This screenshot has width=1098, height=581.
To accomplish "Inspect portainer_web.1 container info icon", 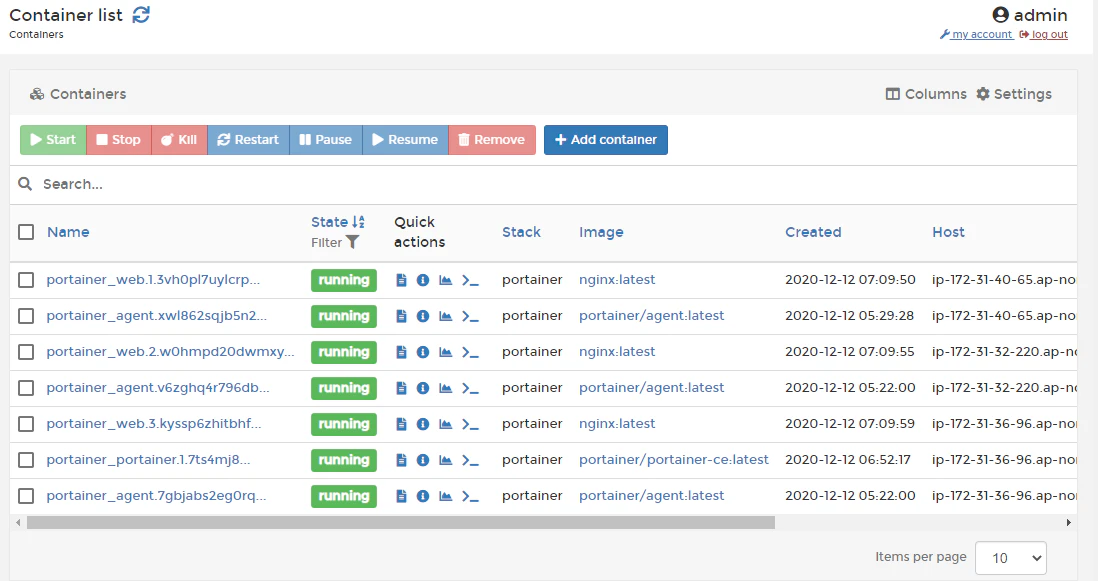I will pos(423,280).
